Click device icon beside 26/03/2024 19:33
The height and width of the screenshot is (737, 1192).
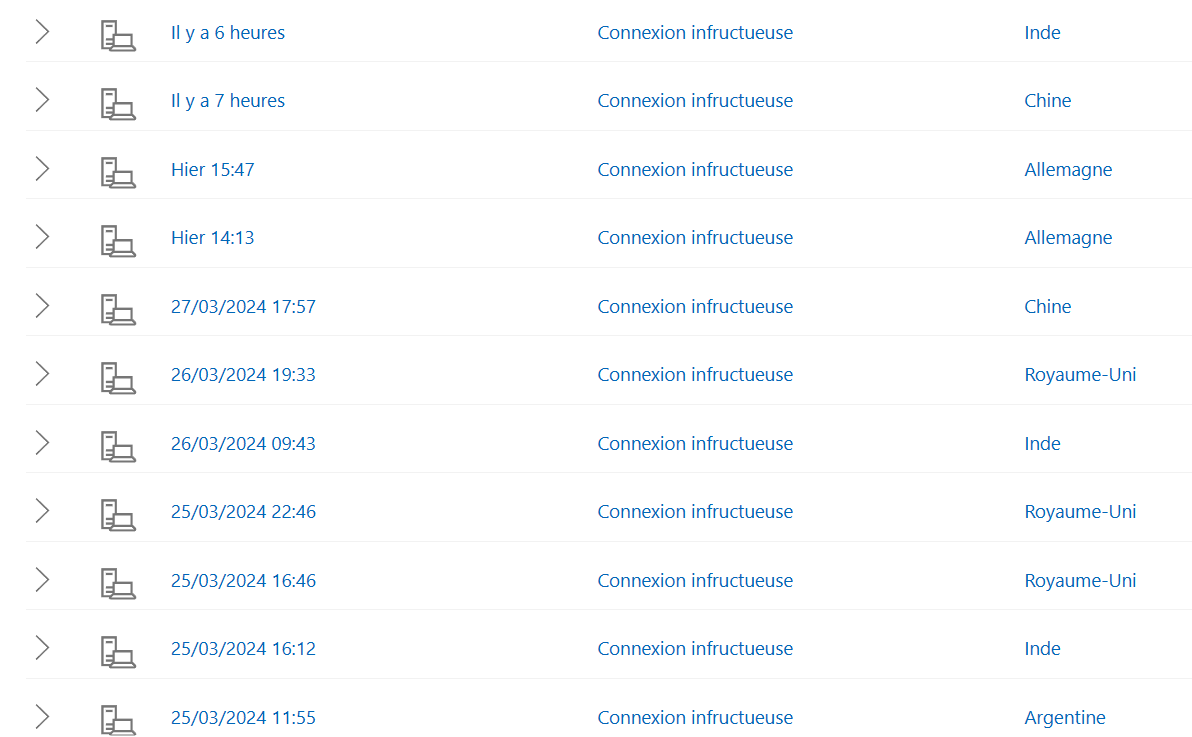pos(118,377)
